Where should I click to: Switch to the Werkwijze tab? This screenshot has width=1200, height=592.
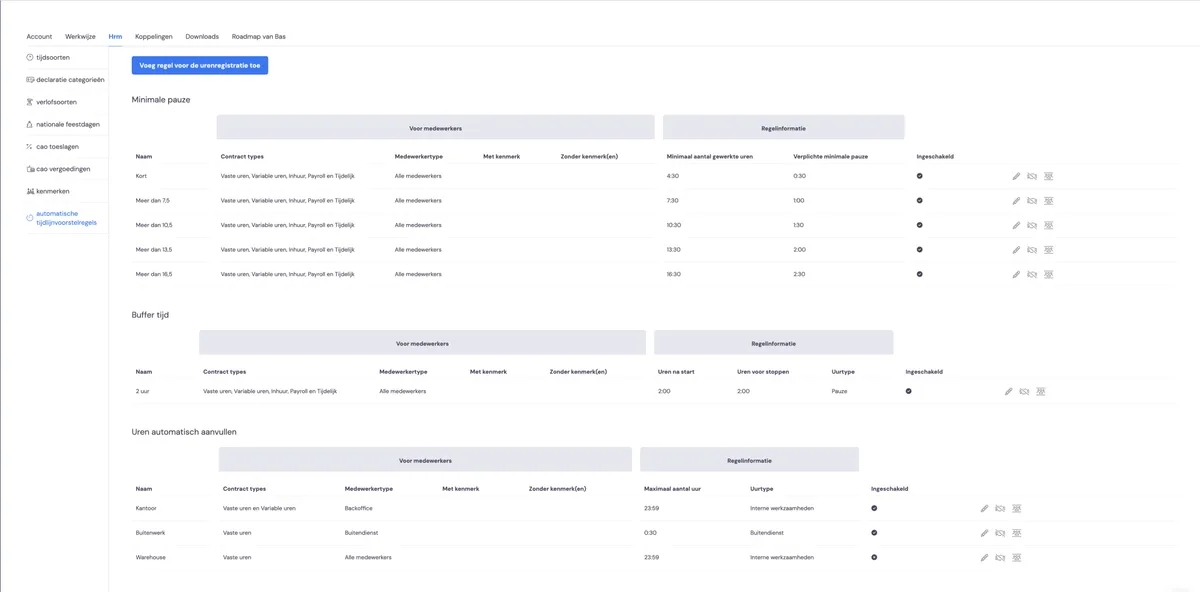click(80, 36)
